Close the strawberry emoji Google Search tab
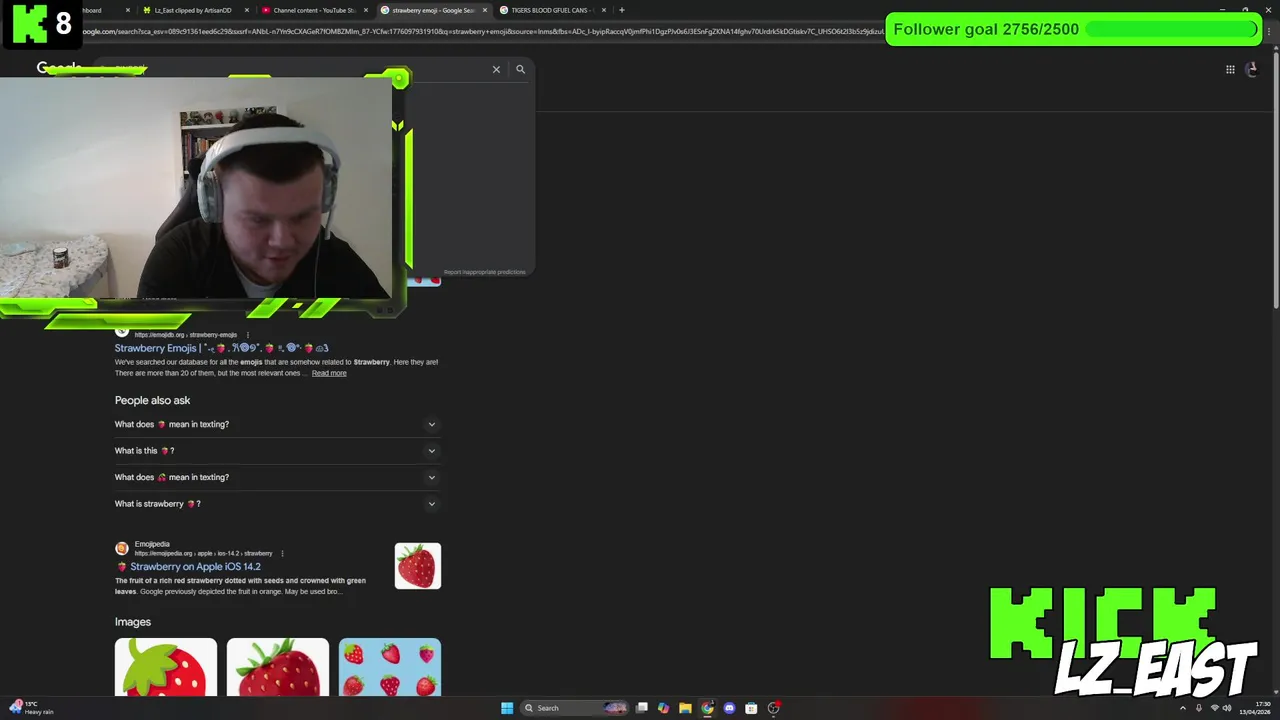Image resolution: width=1280 pixels, height=720 pixels. click(x=485, y=10)
